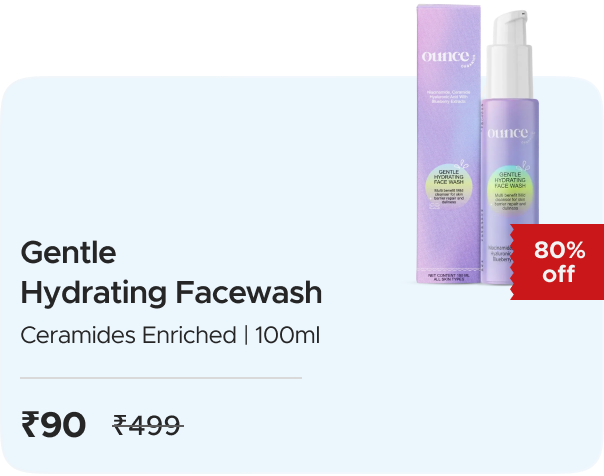
Task: Select the discounted price ₹90
Action: coord(53,424)
